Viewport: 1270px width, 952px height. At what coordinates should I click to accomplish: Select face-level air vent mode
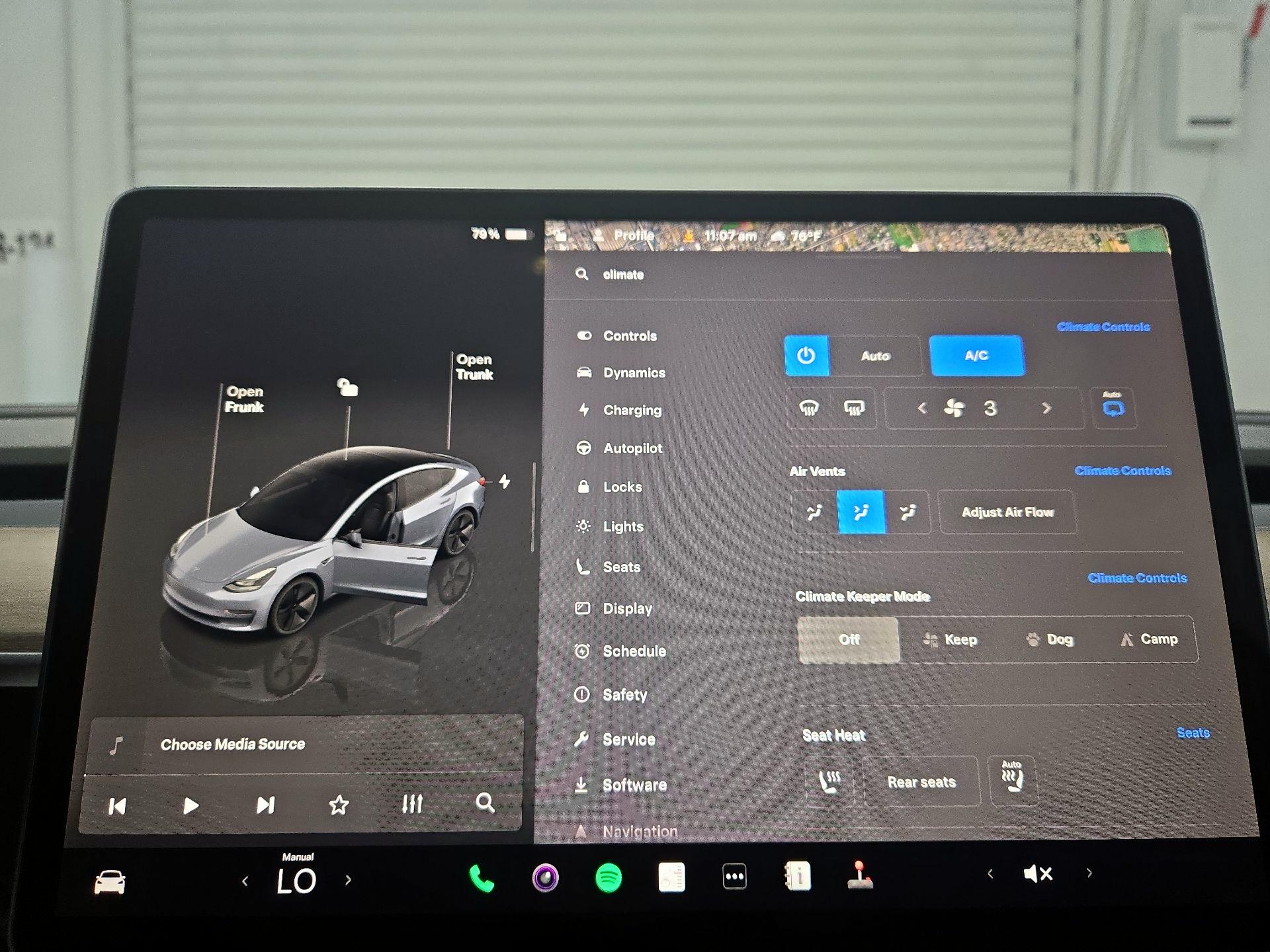(x=814, y=512)
